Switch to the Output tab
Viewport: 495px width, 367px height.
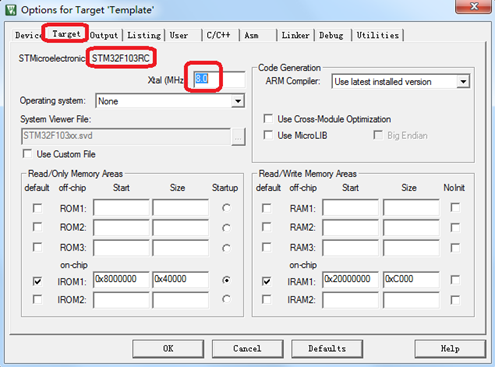click(x=104, y=35)
